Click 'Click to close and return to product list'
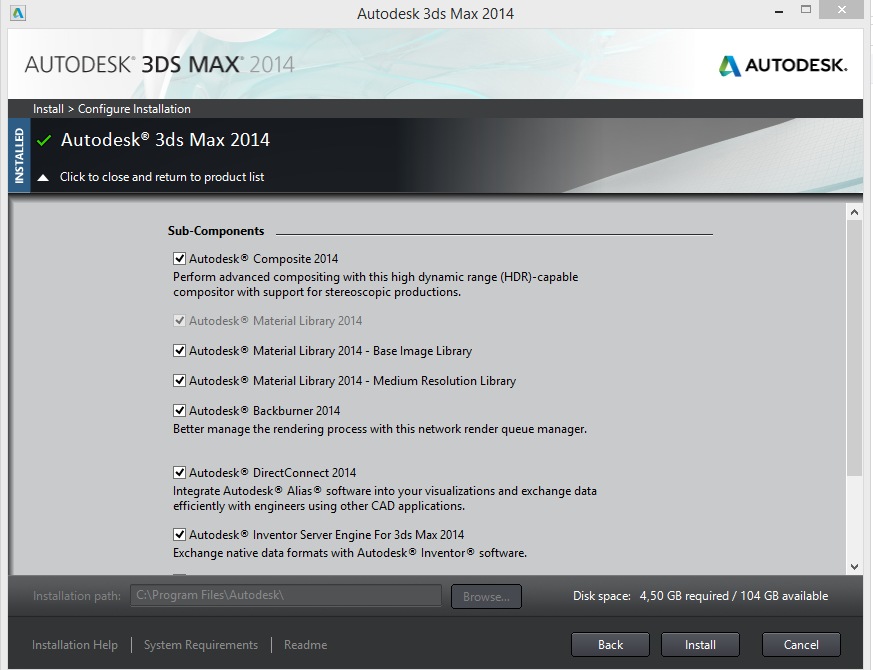The width and height of the screenshot is (873, 670). (162, 177)
